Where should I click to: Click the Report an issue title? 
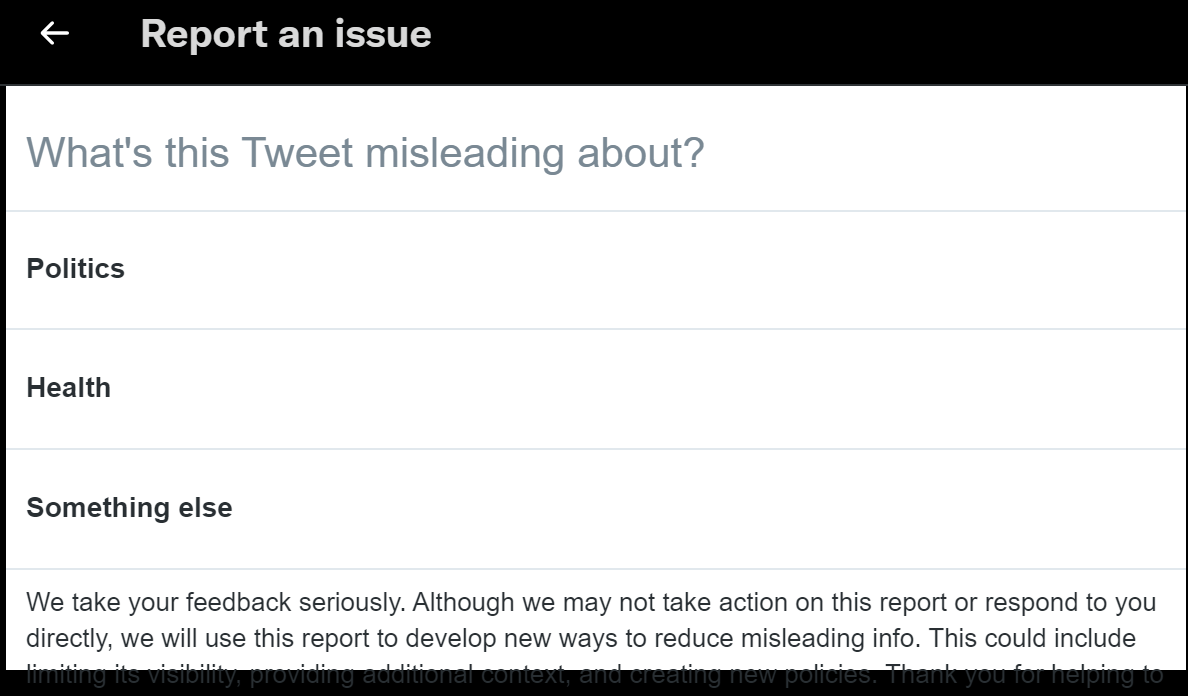click(x=287, y=33)
